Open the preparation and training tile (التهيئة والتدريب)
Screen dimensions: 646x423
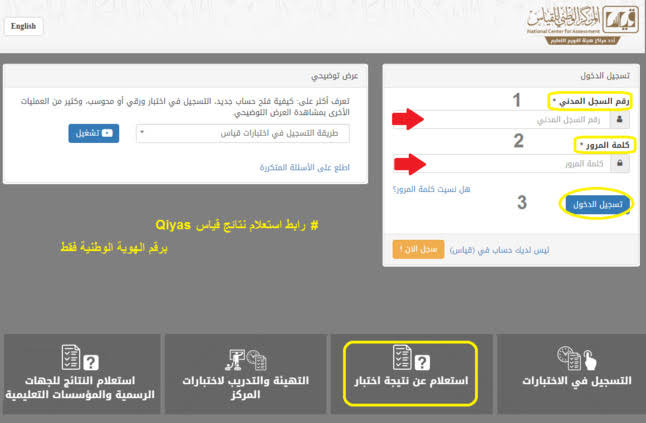click(x=246, y=374)
